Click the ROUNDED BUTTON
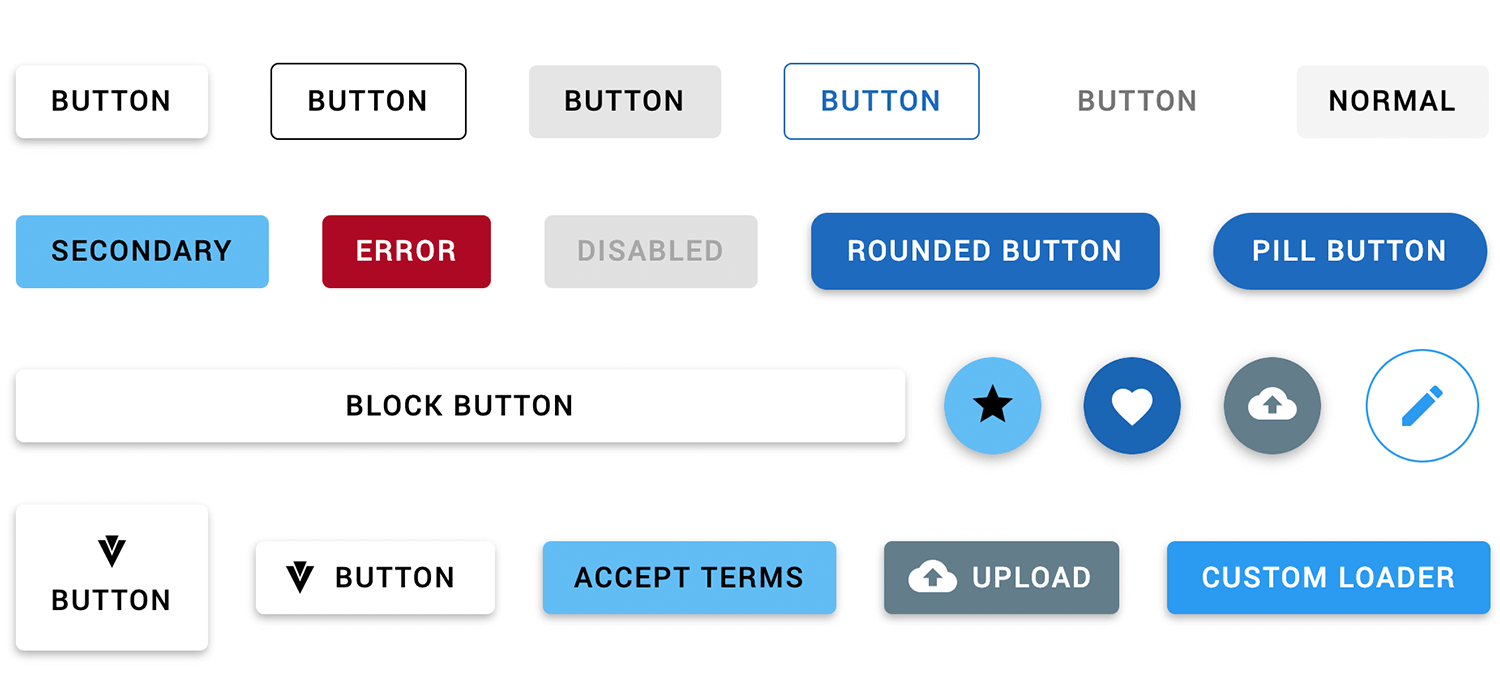Image resolution: width=1500 pixels, height=700 pixels. coord(985,251)
